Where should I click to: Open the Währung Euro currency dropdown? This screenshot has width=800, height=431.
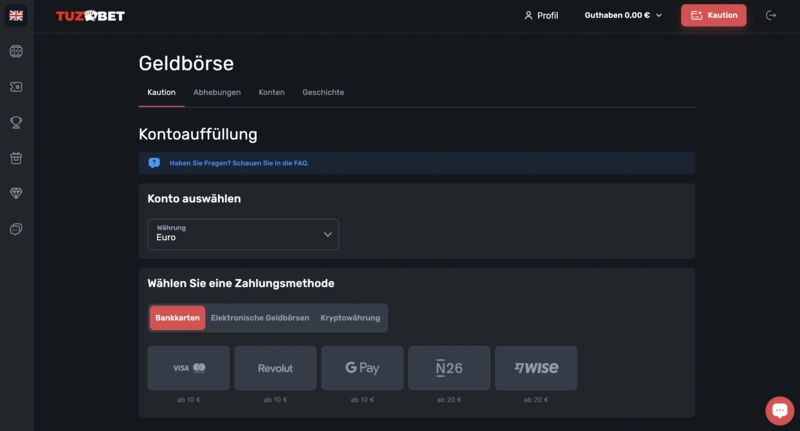click(x=243, y=234)
